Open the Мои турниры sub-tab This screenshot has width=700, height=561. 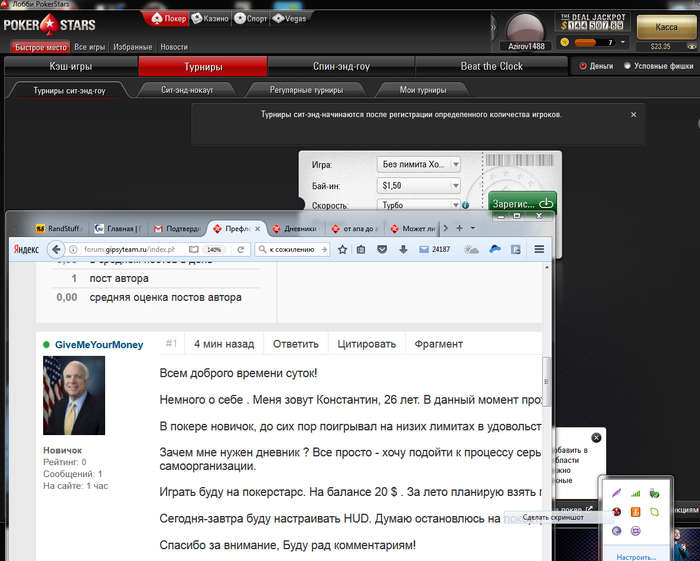point(422,90)
